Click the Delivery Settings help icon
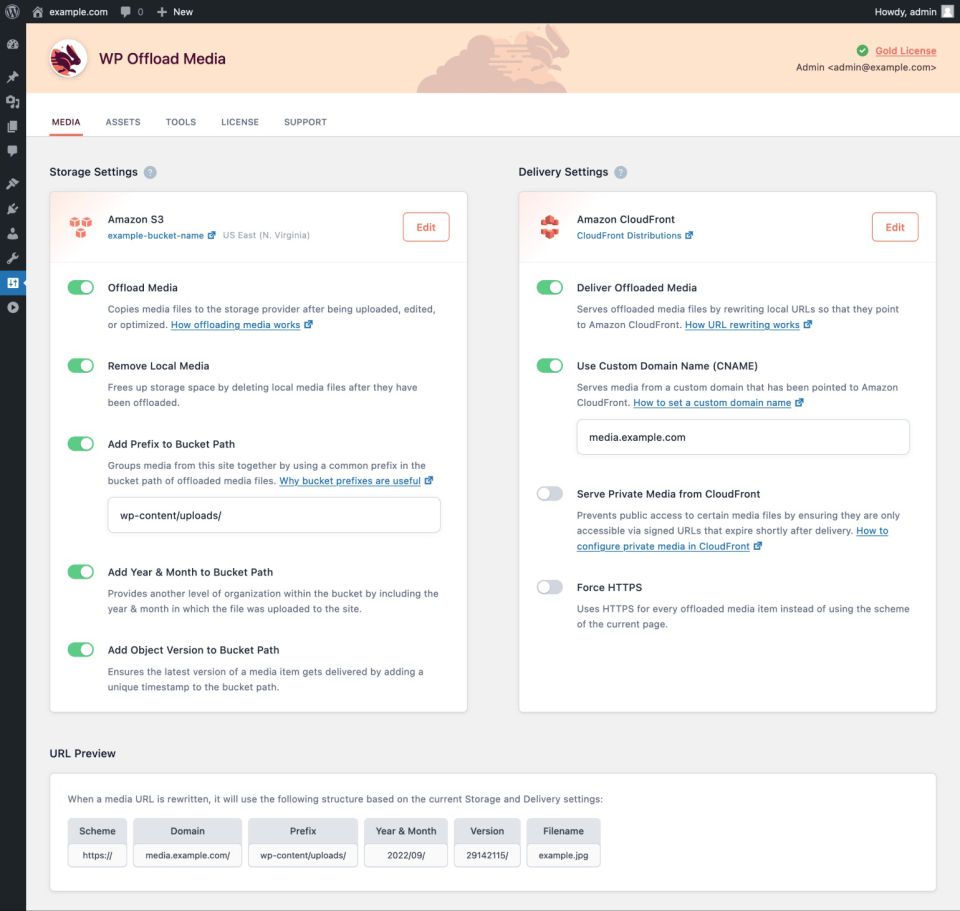The width and height of the screenshot is (960, 911). (620, 172)
